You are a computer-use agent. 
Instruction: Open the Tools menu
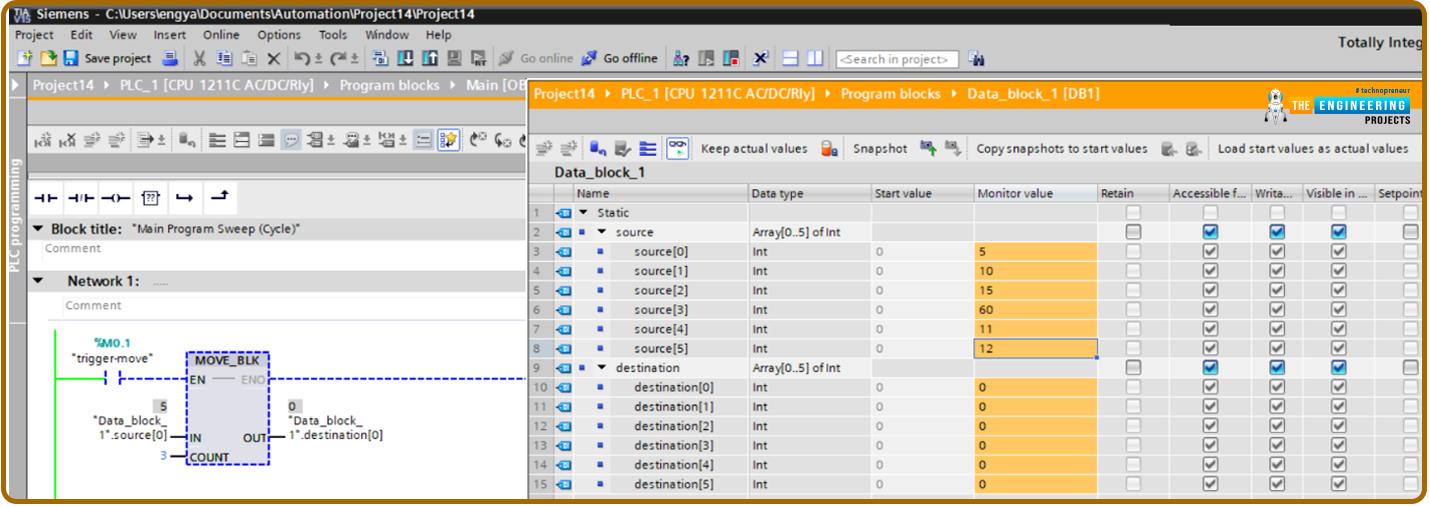(x=333, y=35)
